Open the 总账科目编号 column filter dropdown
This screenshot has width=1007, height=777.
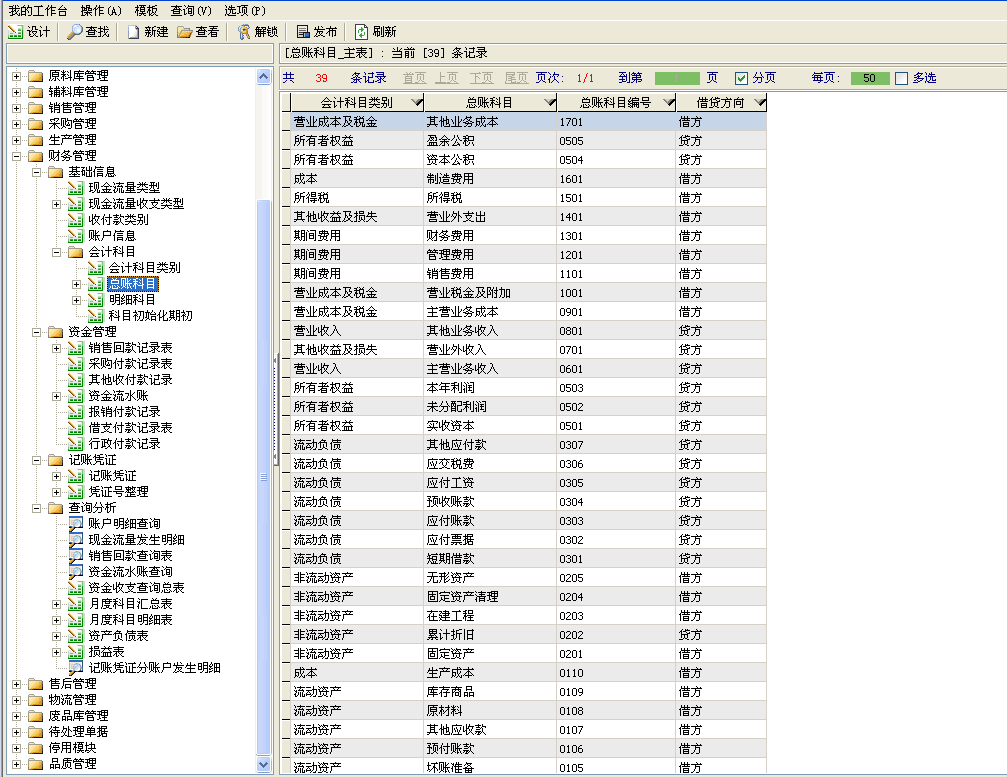[x=669, y=102]
